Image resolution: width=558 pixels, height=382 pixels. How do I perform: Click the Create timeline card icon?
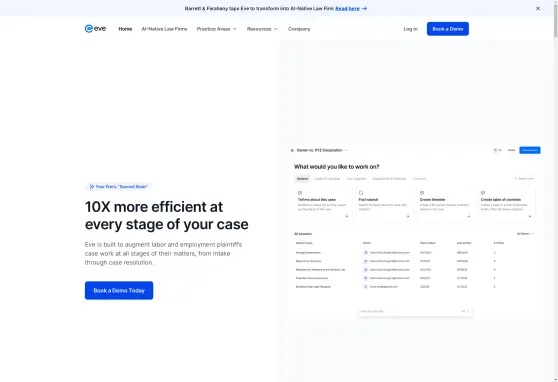point(422,193)
